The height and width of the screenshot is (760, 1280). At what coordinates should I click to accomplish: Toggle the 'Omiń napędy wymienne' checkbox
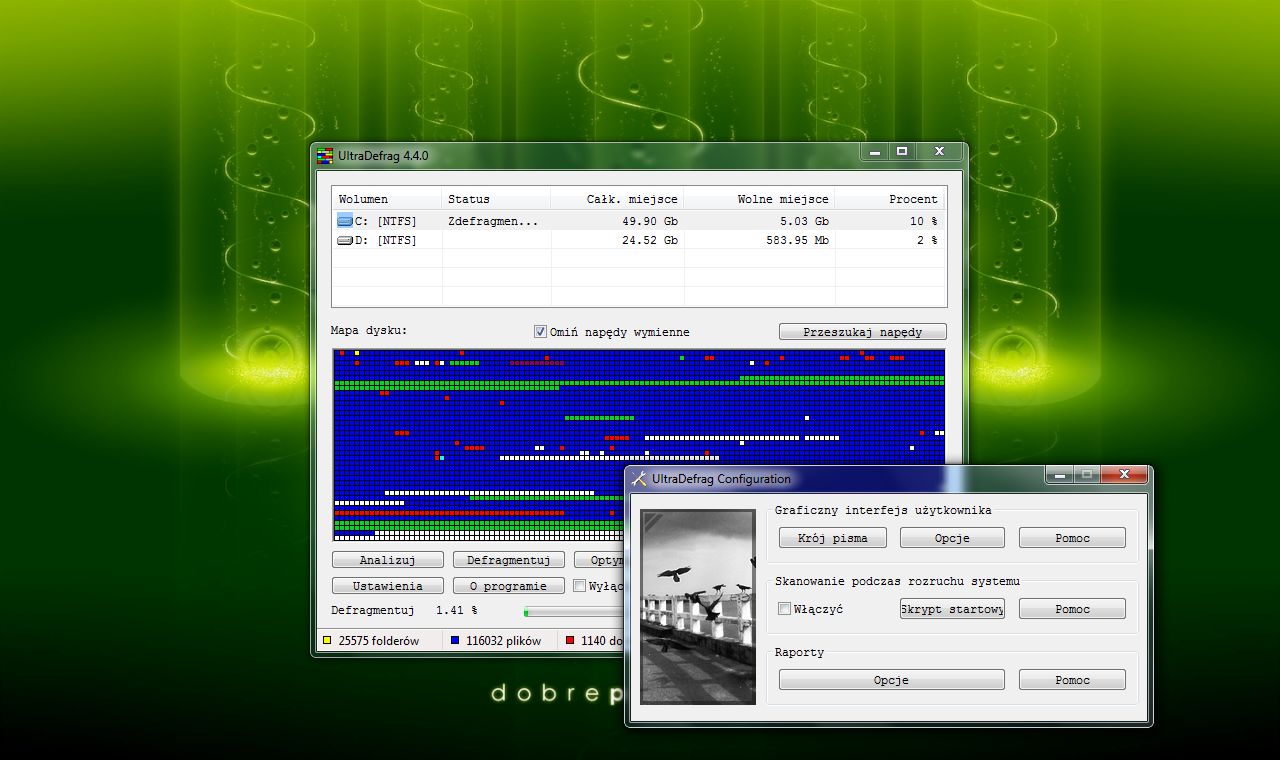[541, 332]
